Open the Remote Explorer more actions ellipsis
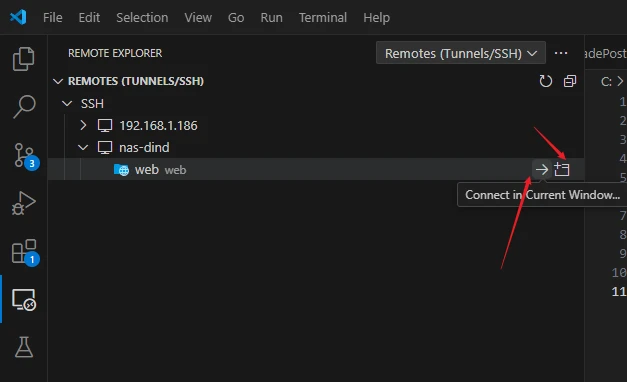 561,53
